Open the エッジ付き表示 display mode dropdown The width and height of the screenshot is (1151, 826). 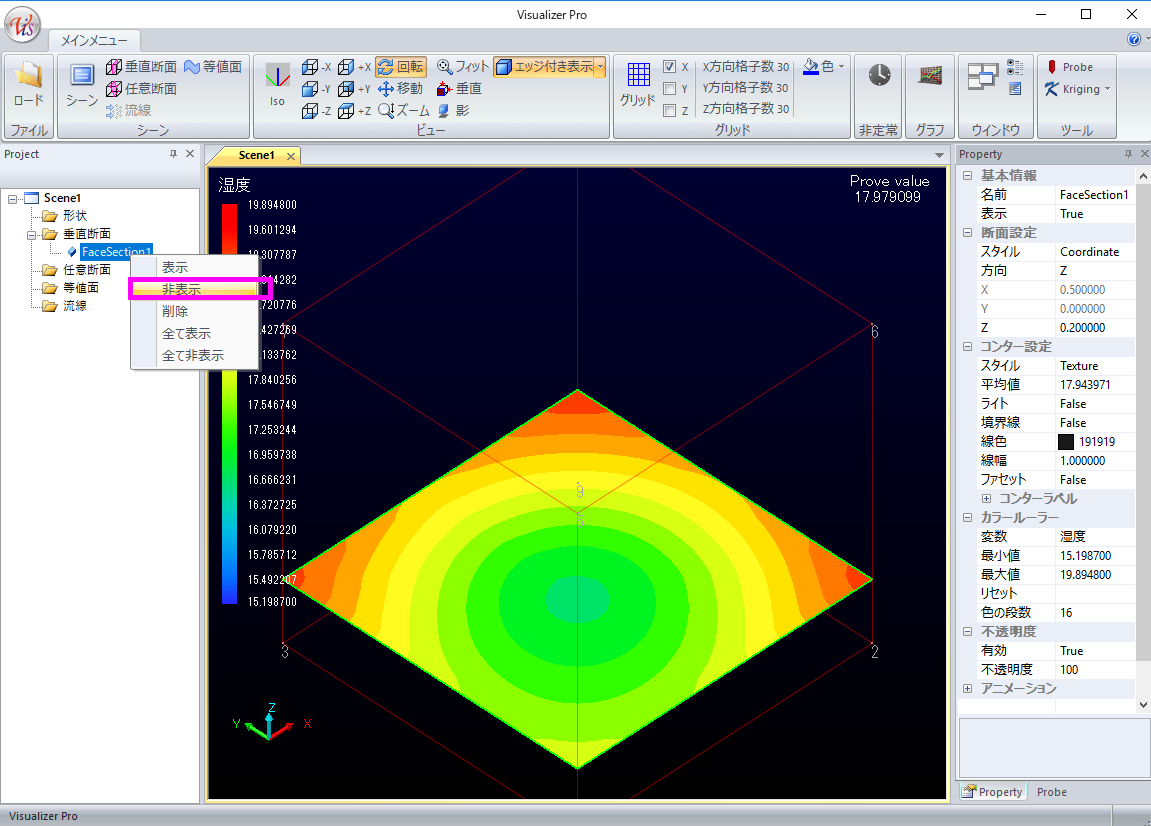click(x=601, y=67)
